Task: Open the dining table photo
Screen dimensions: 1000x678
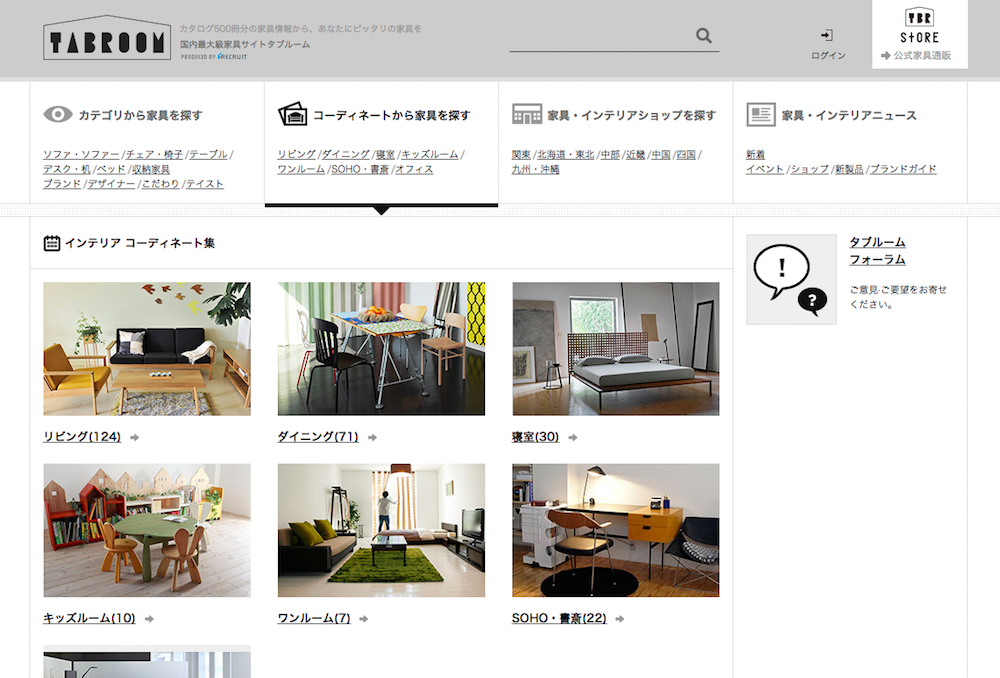Action: pyautogui.click(x=381, y=349)
